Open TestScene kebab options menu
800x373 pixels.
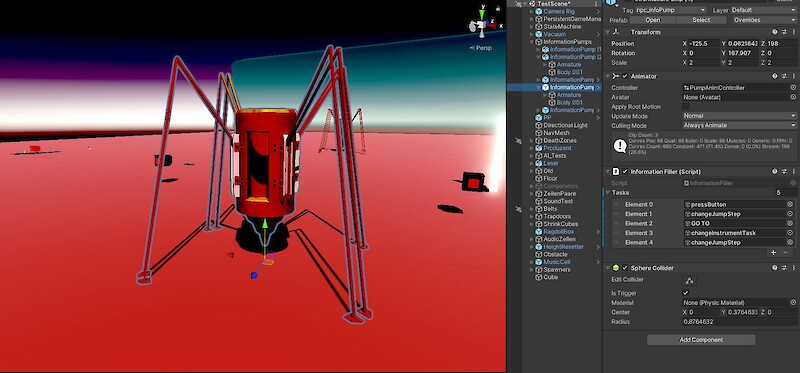596,4
